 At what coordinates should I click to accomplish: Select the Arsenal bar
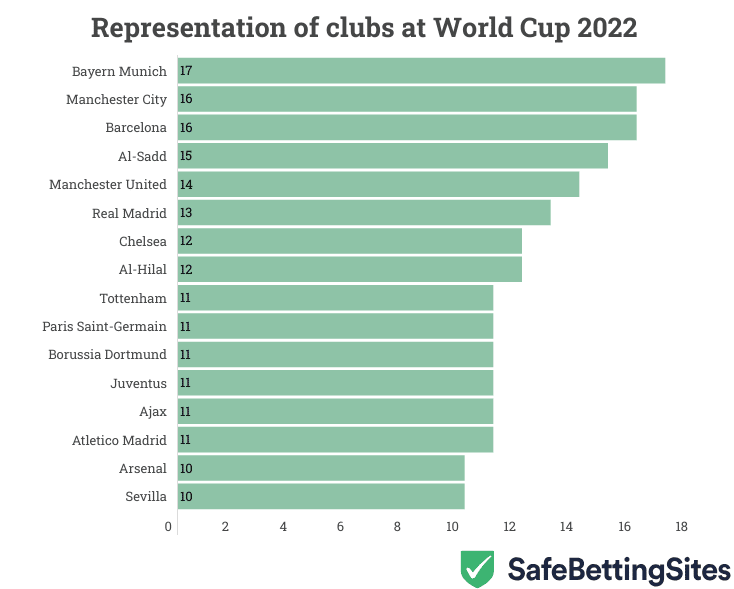(321, 468)
